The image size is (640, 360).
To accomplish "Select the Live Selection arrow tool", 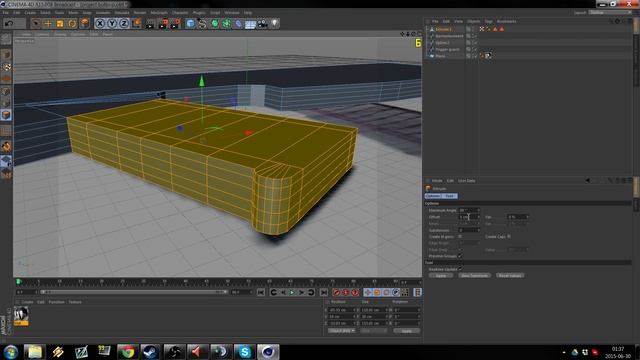I will [x=36, y=24].
